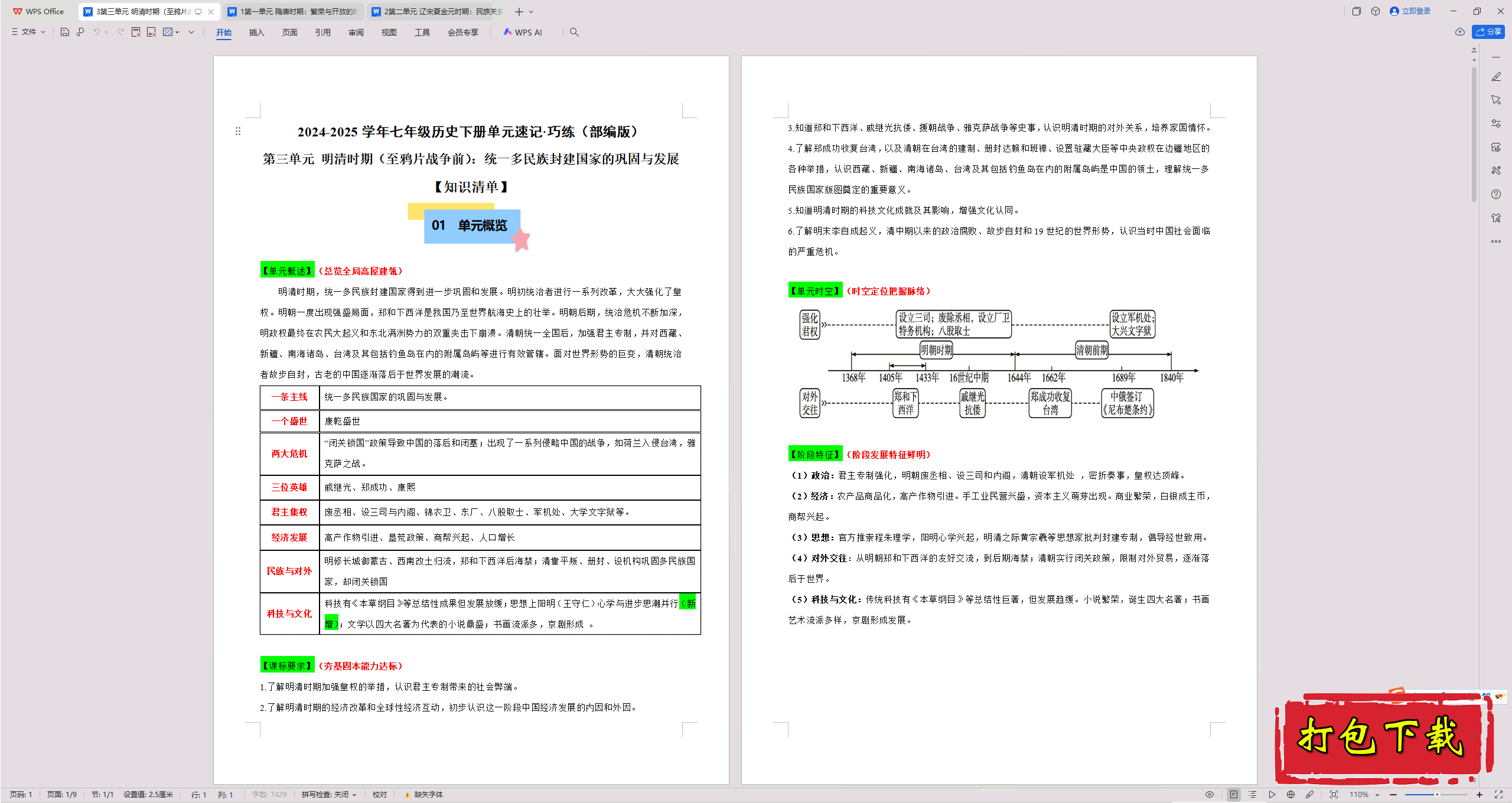Click the tools icon in right sidebar
Viewport: 1512px width, 803px height.
point(1496,171)
